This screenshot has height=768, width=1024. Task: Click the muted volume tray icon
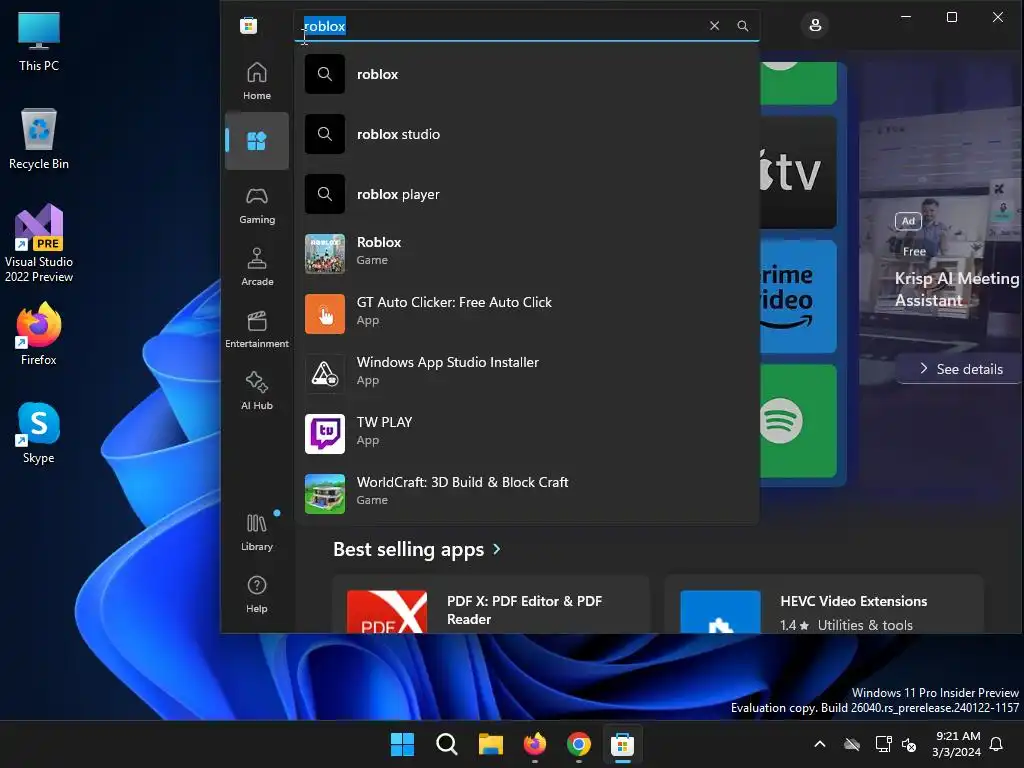(x=909, y=744)
